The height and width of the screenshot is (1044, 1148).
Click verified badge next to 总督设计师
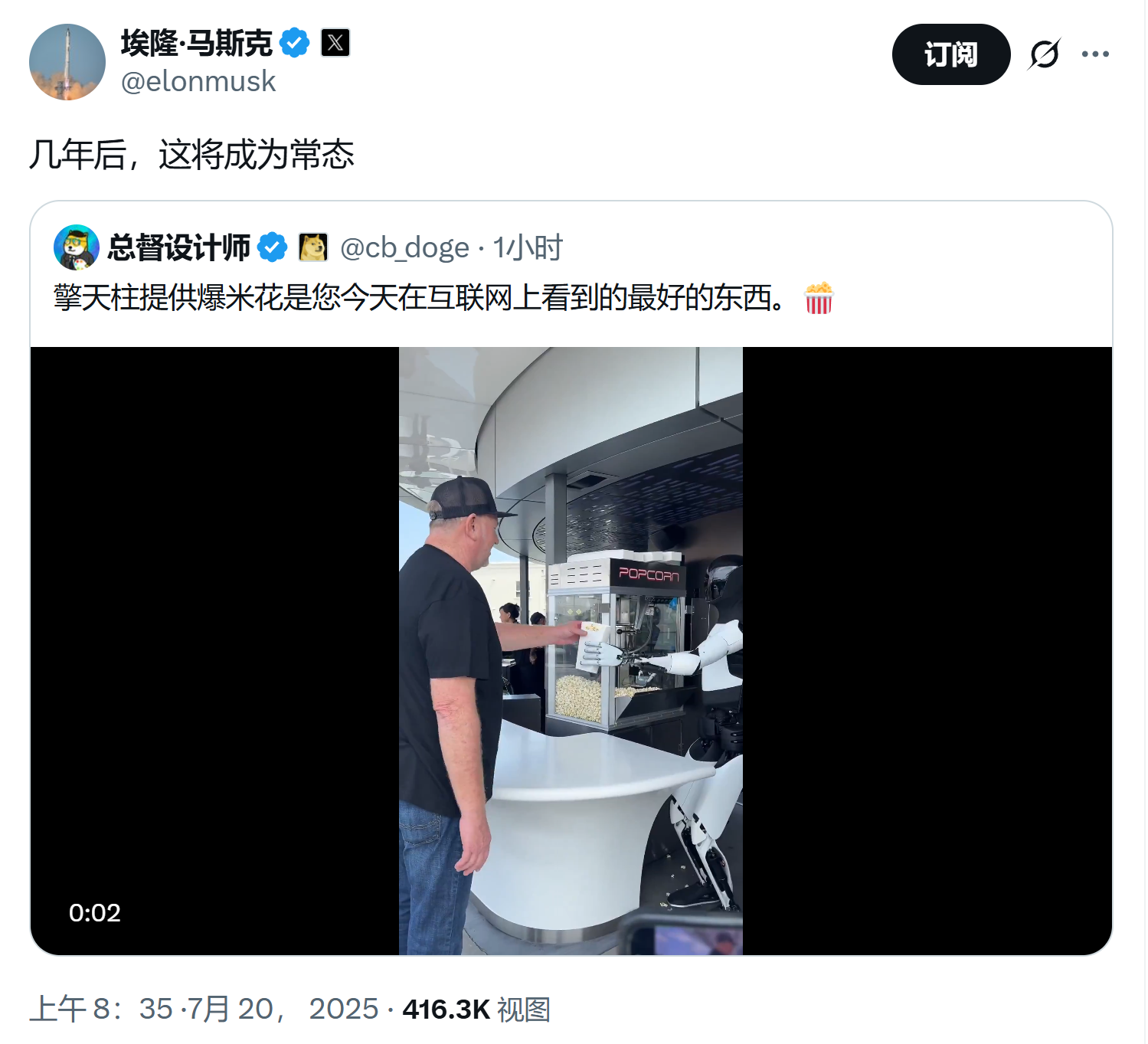click(x=272, y=247)
